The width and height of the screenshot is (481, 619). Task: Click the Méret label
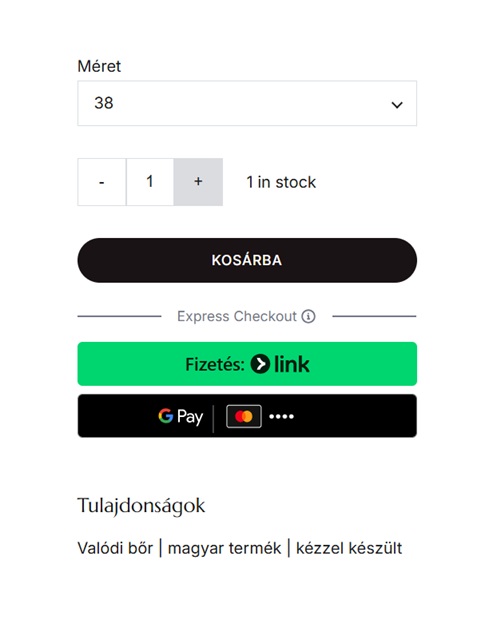99,66
